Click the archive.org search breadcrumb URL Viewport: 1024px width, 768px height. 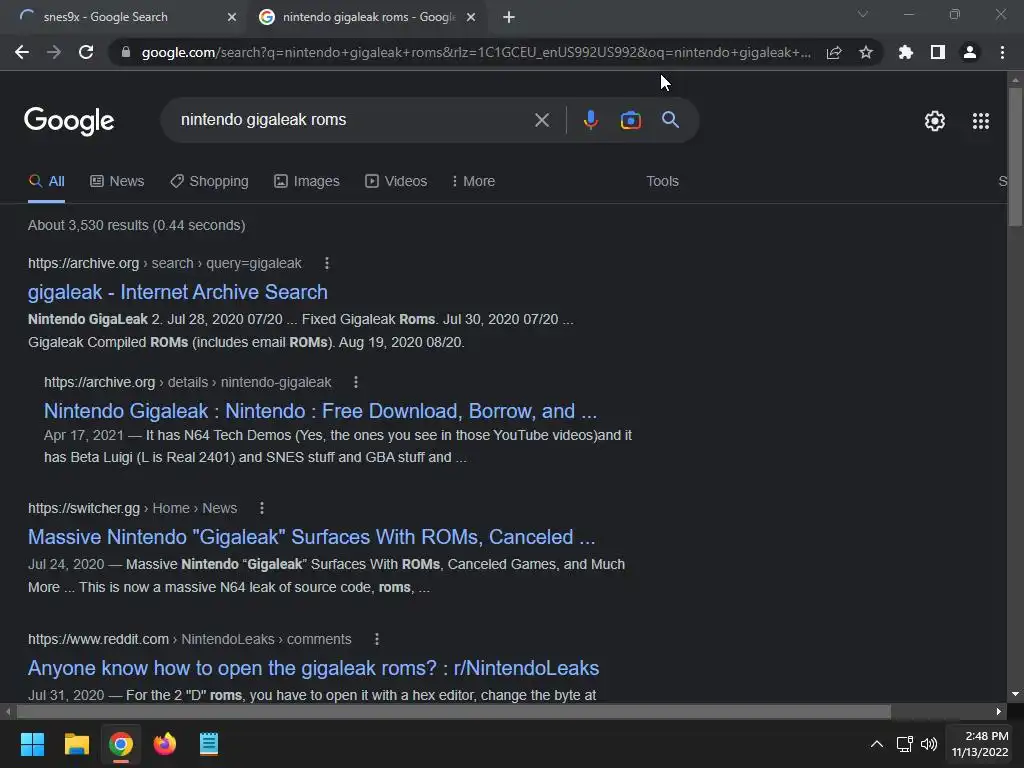(165, 263)
